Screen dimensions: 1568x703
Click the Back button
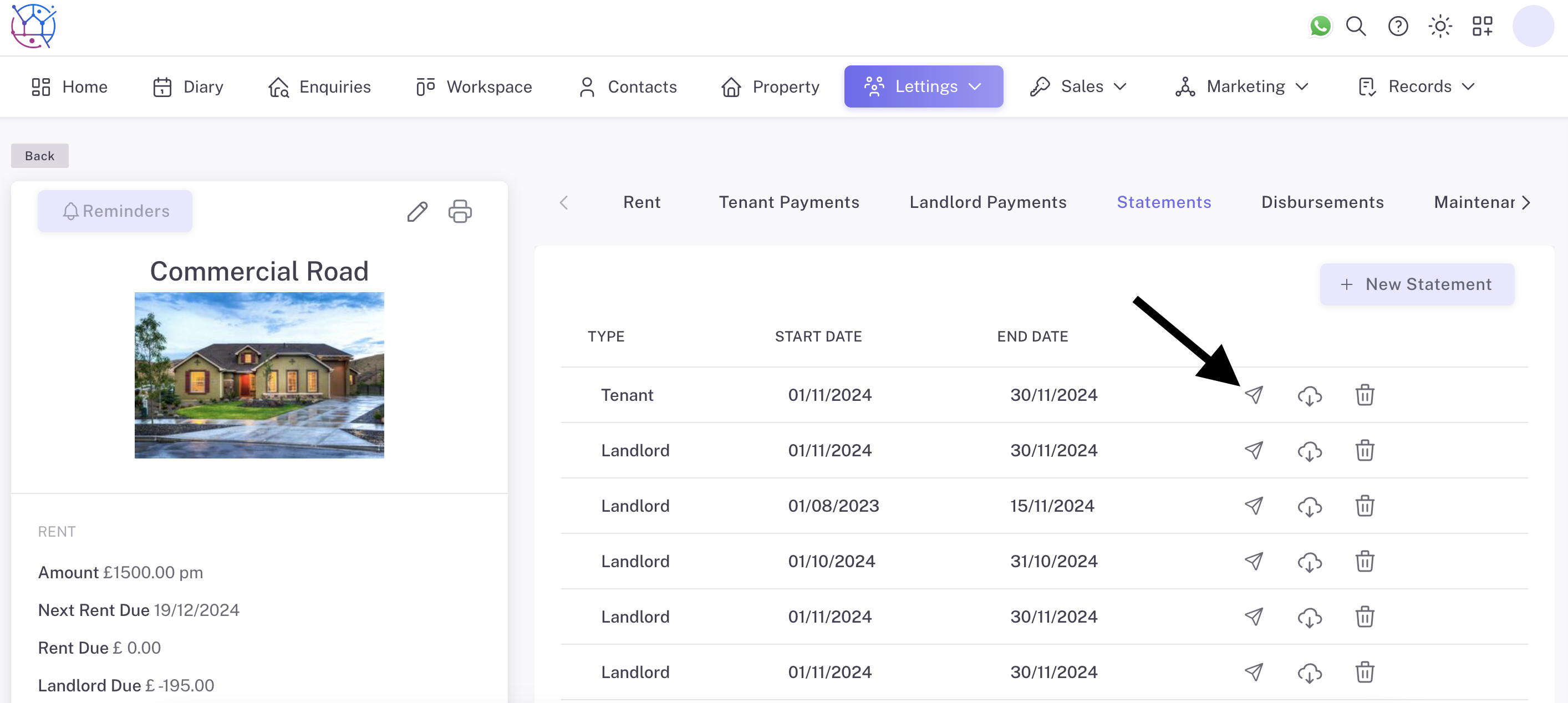(39, 156)
